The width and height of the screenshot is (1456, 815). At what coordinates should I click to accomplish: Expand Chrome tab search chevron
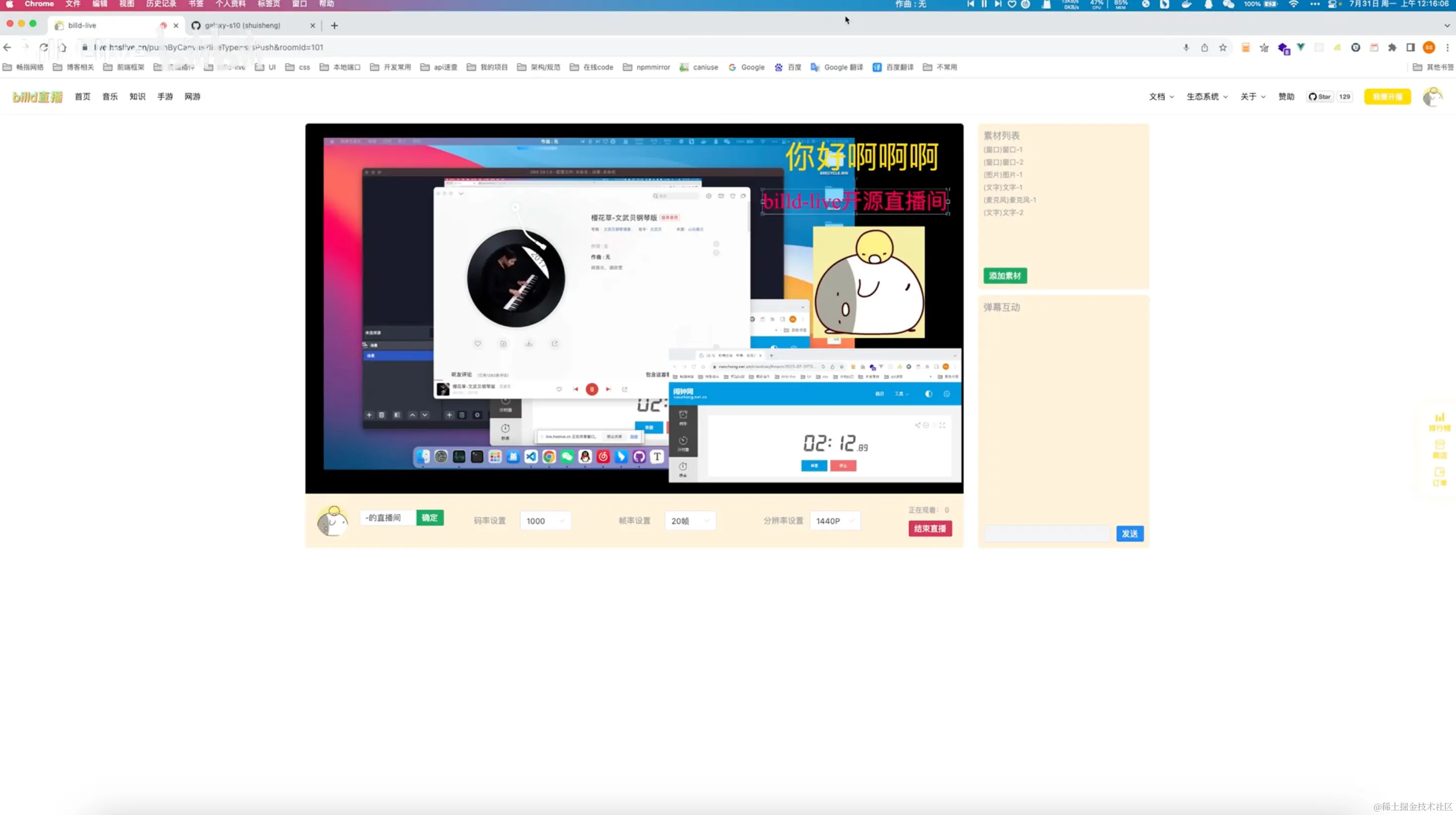pyautogui.click(x=1447, y=25)
